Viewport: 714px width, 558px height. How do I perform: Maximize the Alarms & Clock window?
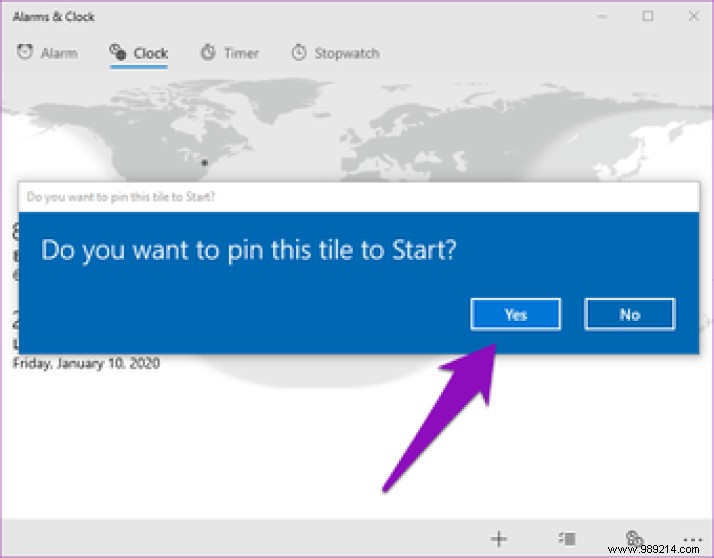648,16
